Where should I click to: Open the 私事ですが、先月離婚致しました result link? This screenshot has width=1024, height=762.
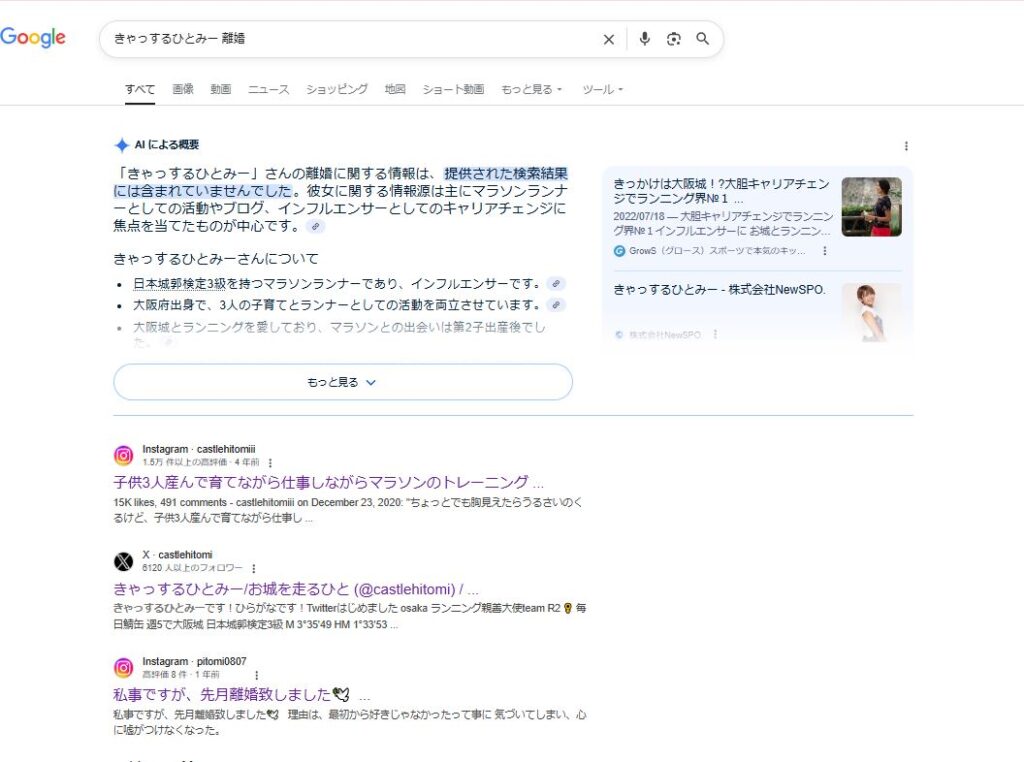242,695
